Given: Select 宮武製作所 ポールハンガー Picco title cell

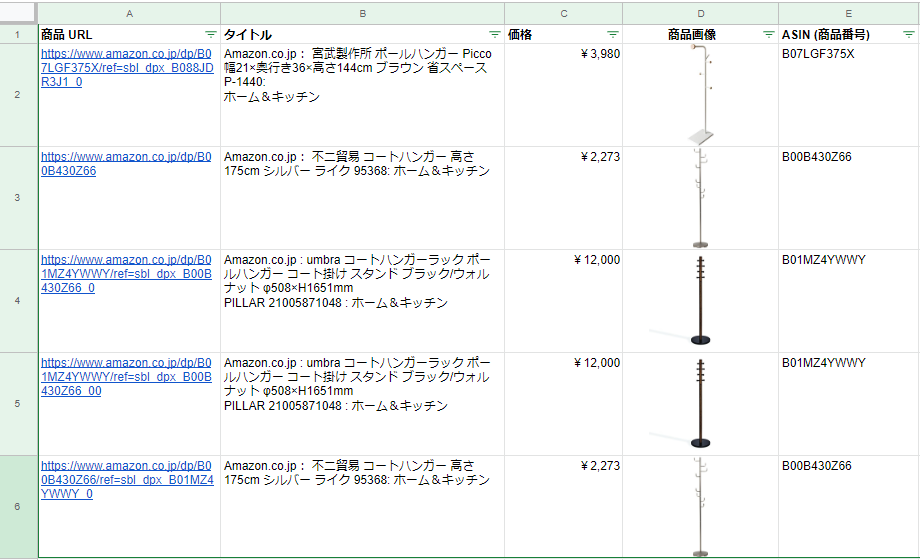Looking at the screenshot, I should pos(363,95).
